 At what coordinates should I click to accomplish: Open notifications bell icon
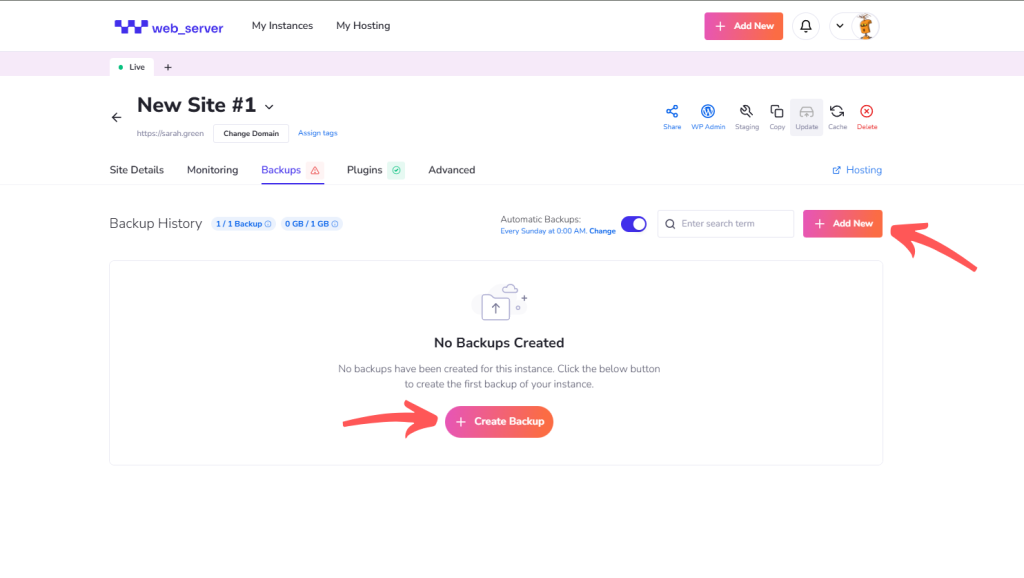click(x=806, y=26)
